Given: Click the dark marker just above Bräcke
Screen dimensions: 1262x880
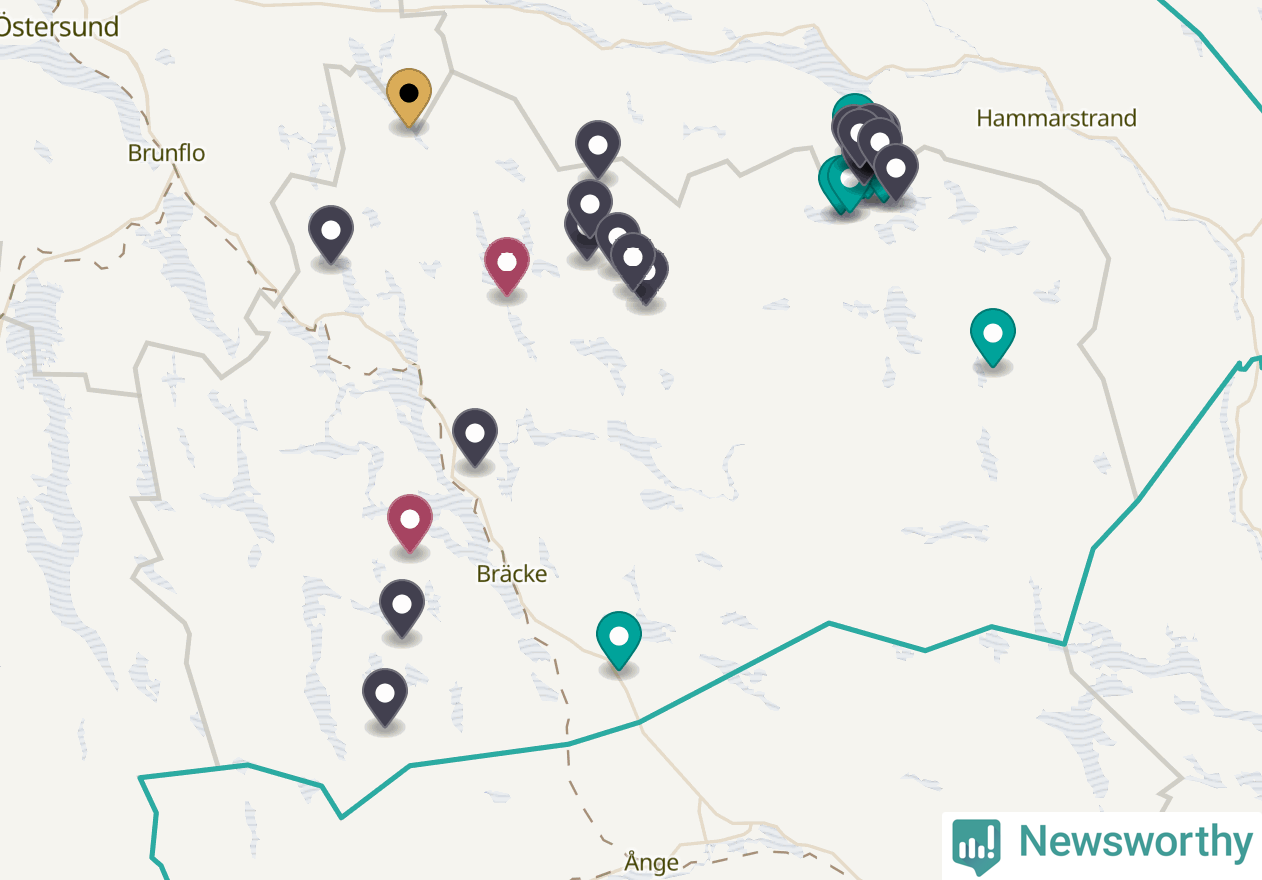Looking at the screenshot, I should click(x=475, y=437).
